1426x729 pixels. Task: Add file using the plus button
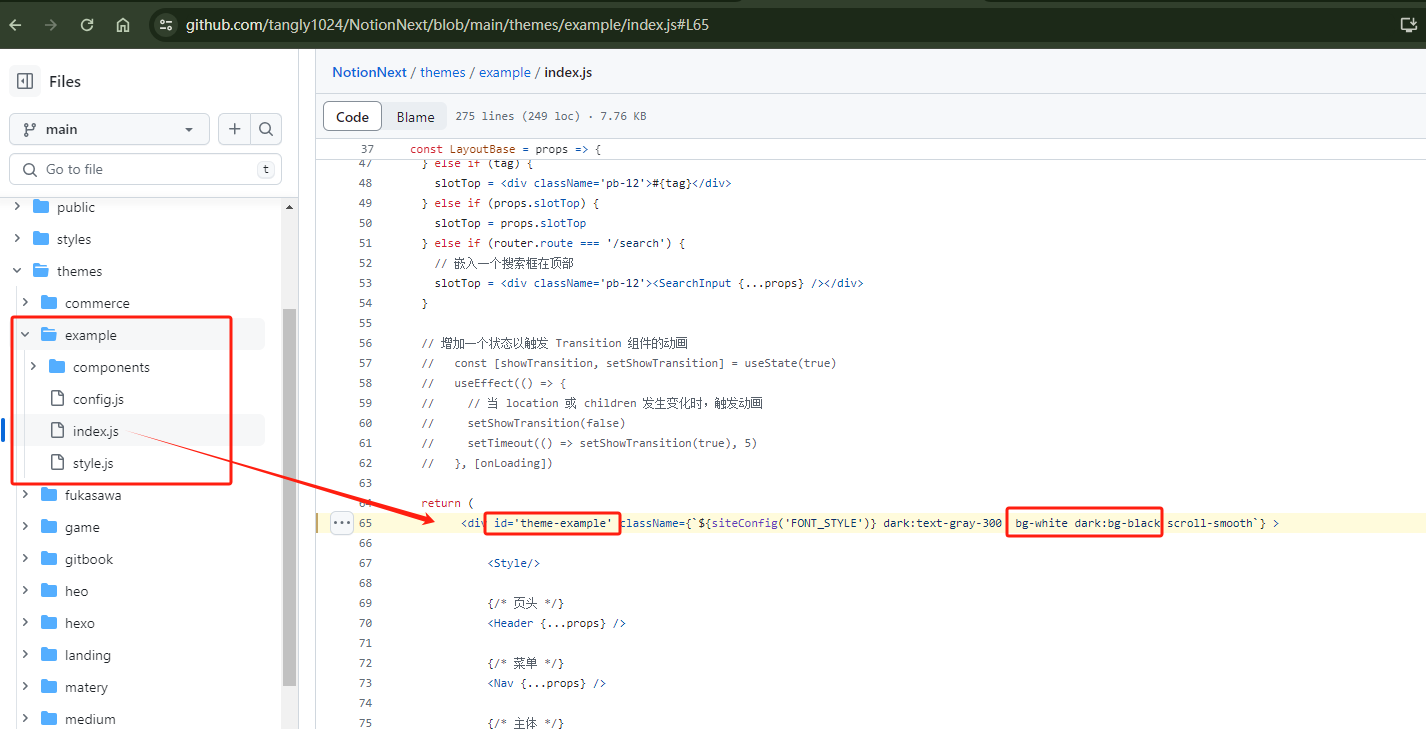[234, 129]
